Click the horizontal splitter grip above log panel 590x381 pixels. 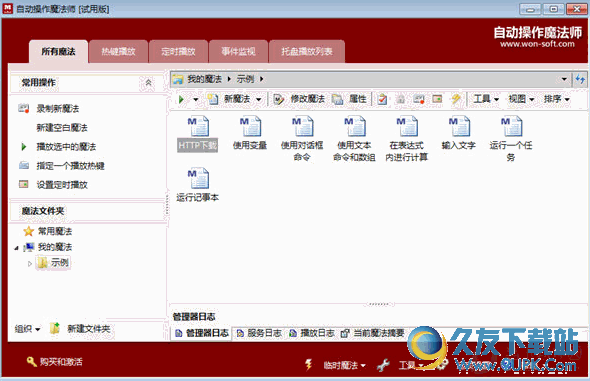coord(378,304)
